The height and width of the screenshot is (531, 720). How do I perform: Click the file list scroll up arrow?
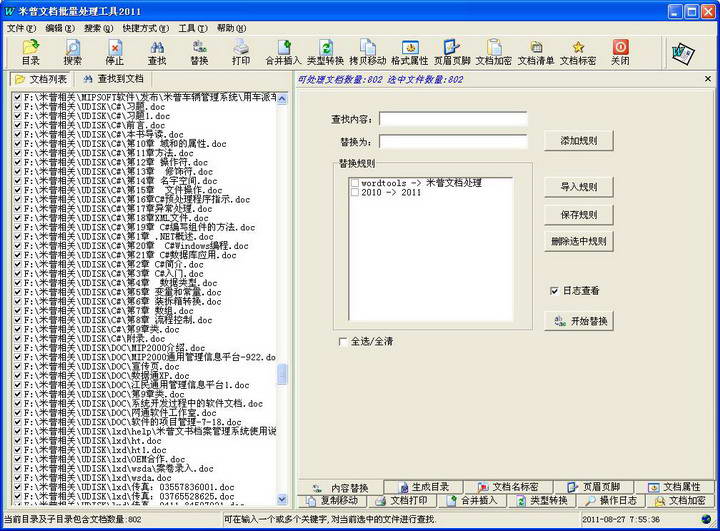tap(282, 98)
